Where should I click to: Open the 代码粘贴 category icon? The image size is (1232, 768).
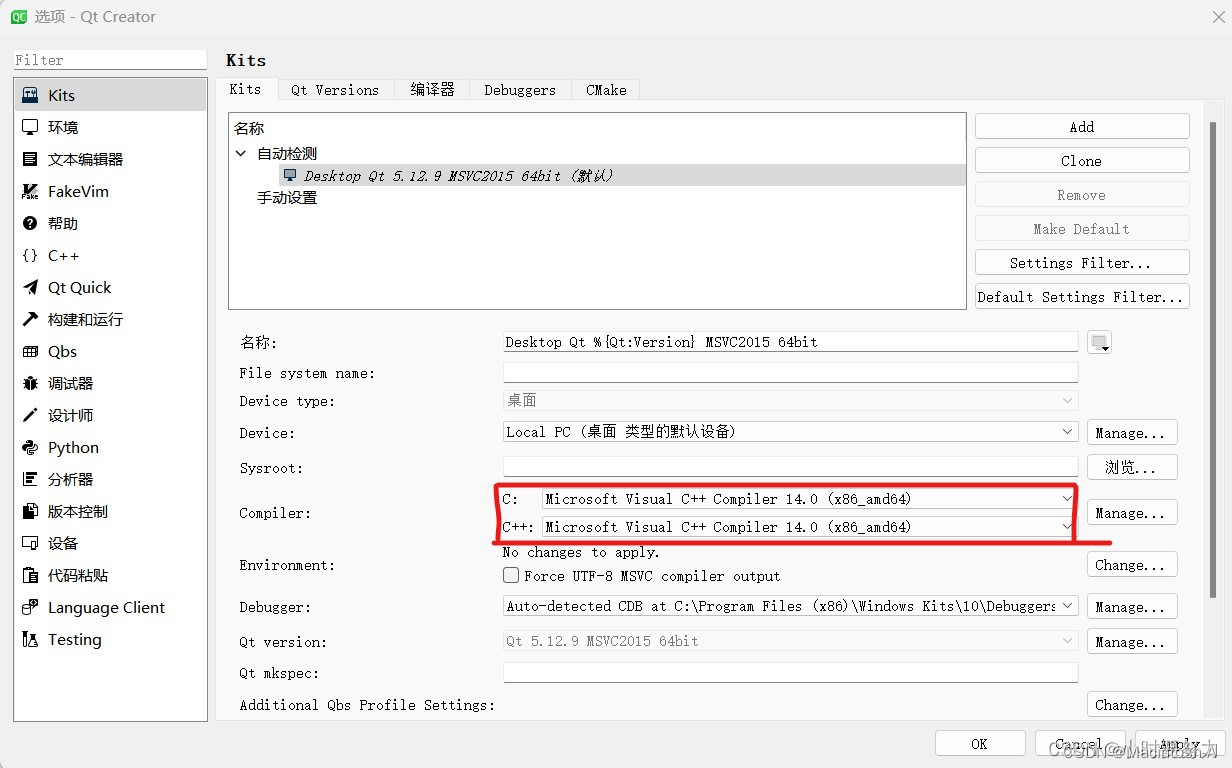30,575
